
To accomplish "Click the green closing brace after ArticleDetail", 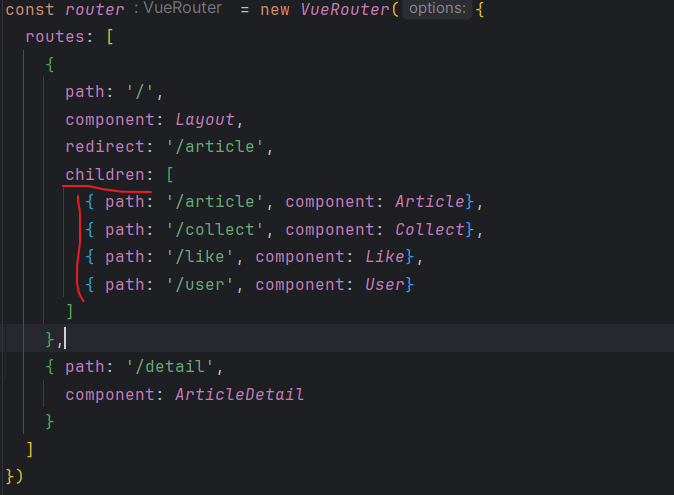I will pos(50,422).
